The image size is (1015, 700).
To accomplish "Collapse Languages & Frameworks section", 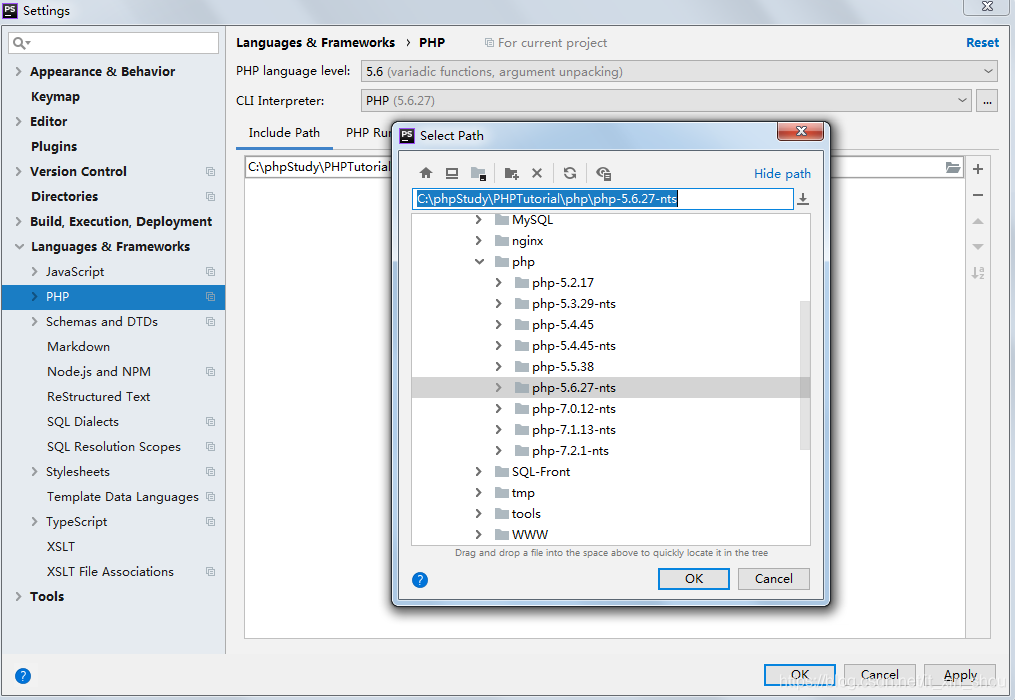I will 19,247.
